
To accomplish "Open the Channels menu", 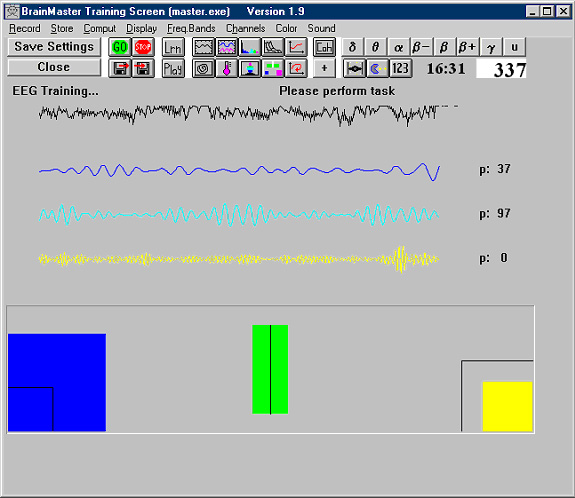I will pos(245,28).
